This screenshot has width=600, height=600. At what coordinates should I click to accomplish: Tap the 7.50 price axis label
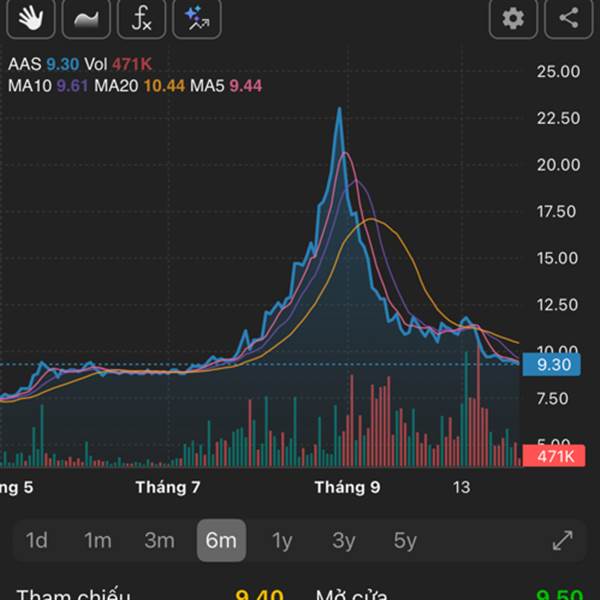(x=552, y=399)
